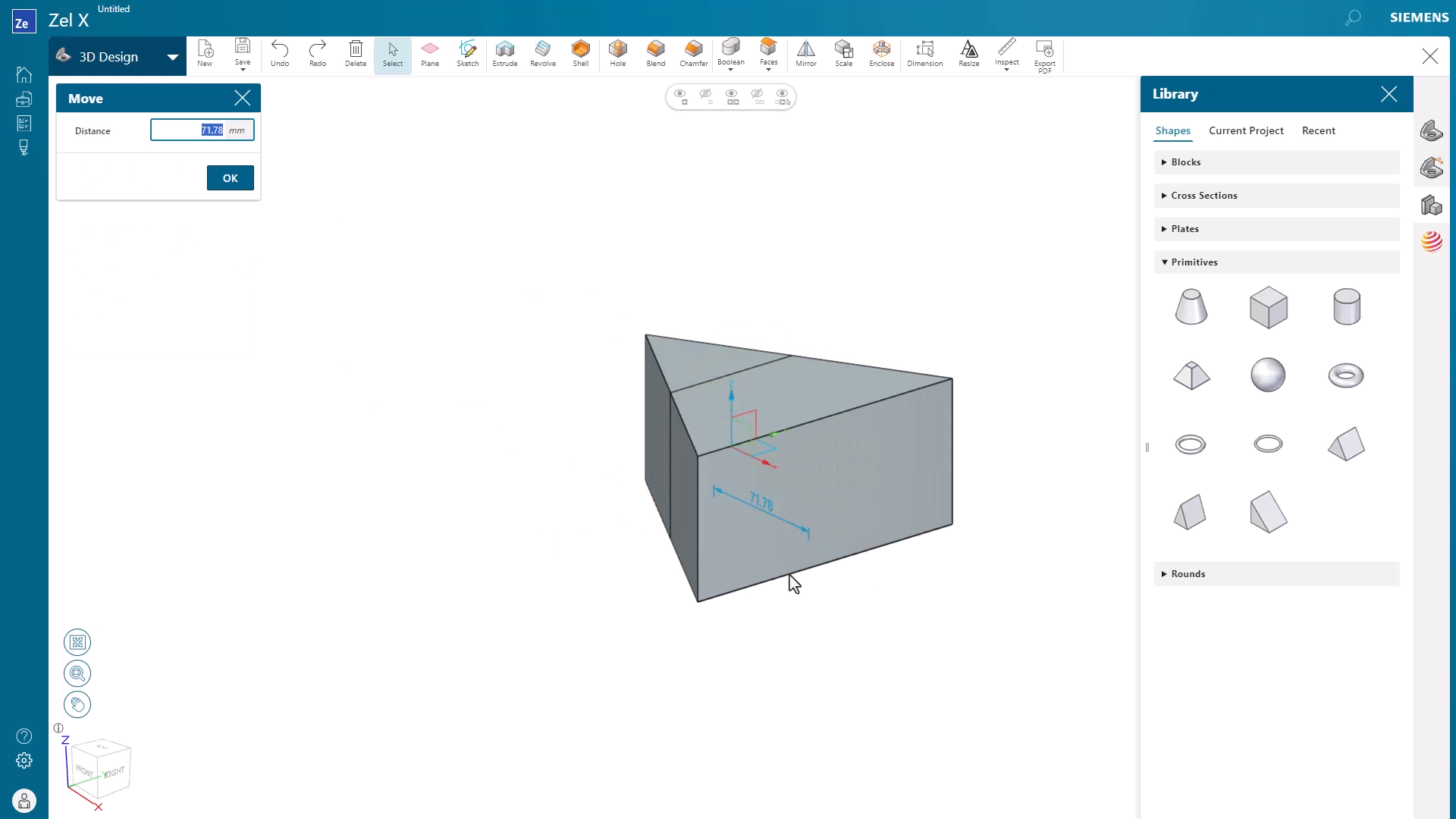Confirm Move with OK button

(231, 178)
